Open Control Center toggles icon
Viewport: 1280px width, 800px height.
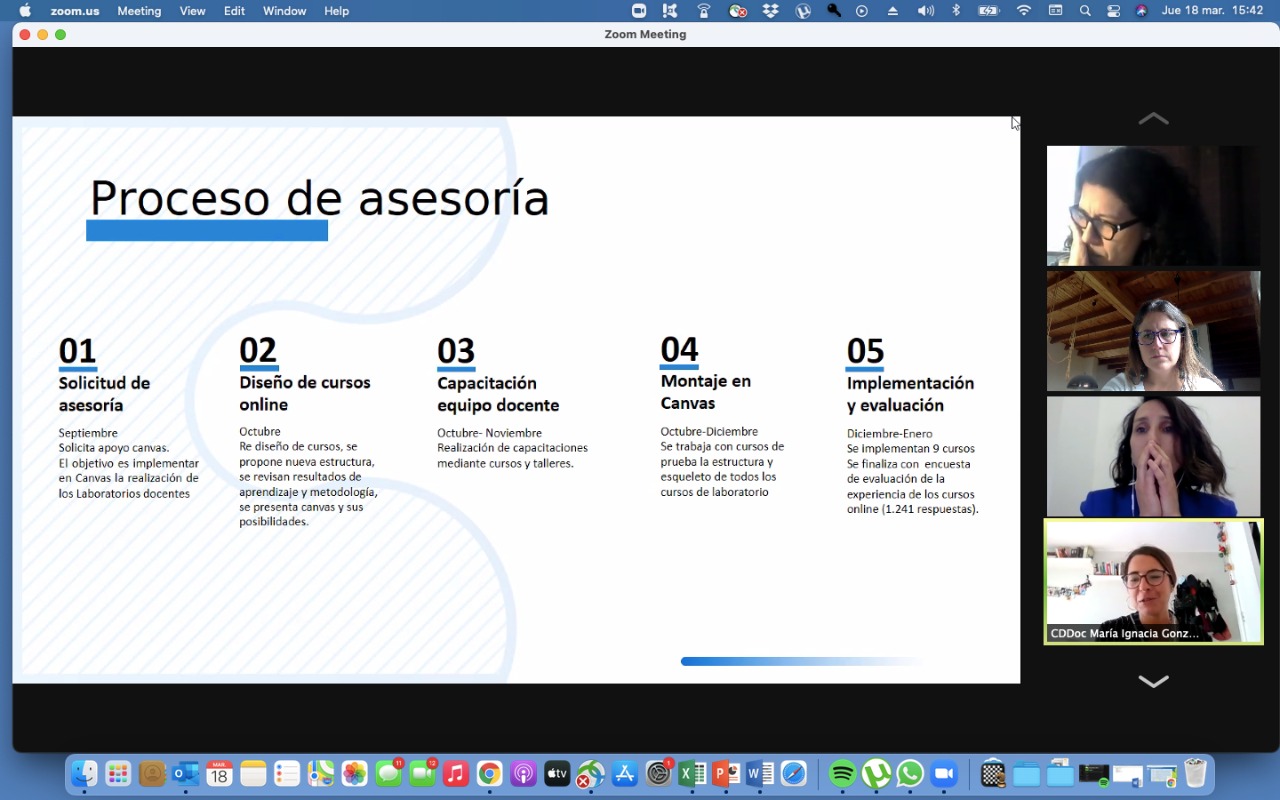tap(1113, 11)
